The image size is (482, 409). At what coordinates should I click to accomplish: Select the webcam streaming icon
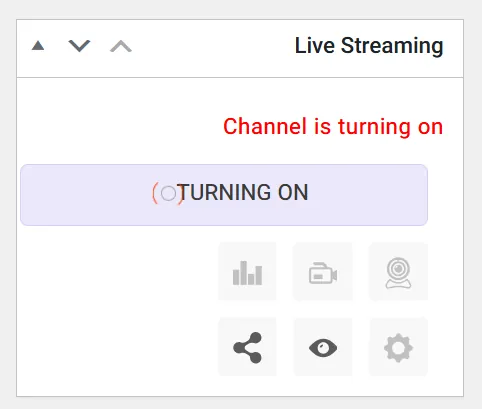398,272
